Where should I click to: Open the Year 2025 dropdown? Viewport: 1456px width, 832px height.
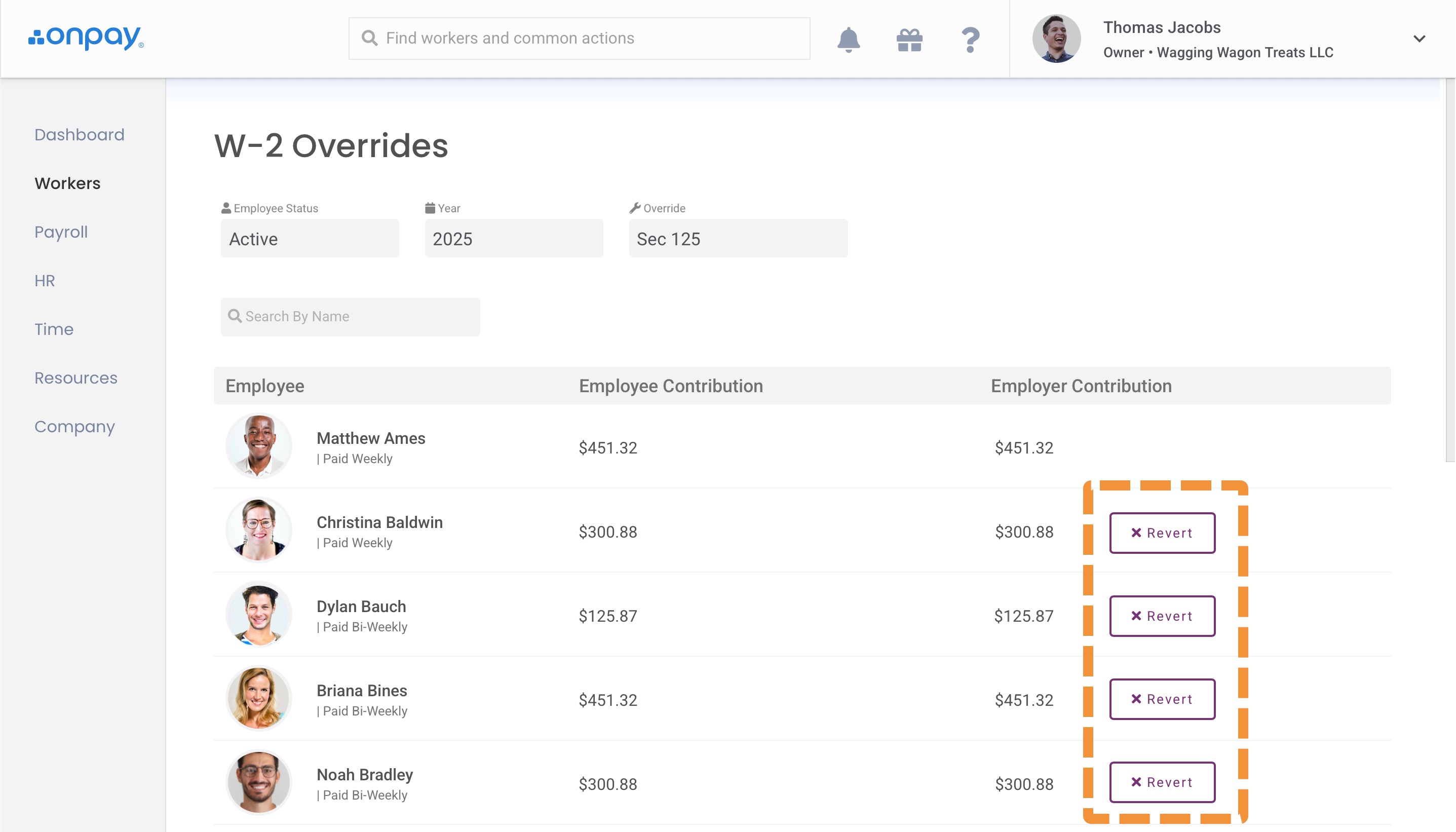pyautogui.click(x=514, y=239)
